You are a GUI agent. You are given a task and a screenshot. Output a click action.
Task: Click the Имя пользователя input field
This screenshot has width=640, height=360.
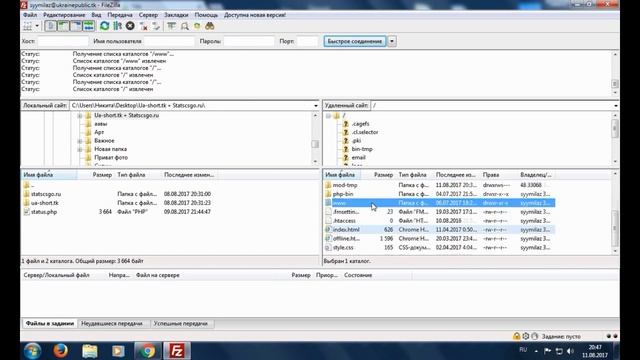(x=169, y=41)
